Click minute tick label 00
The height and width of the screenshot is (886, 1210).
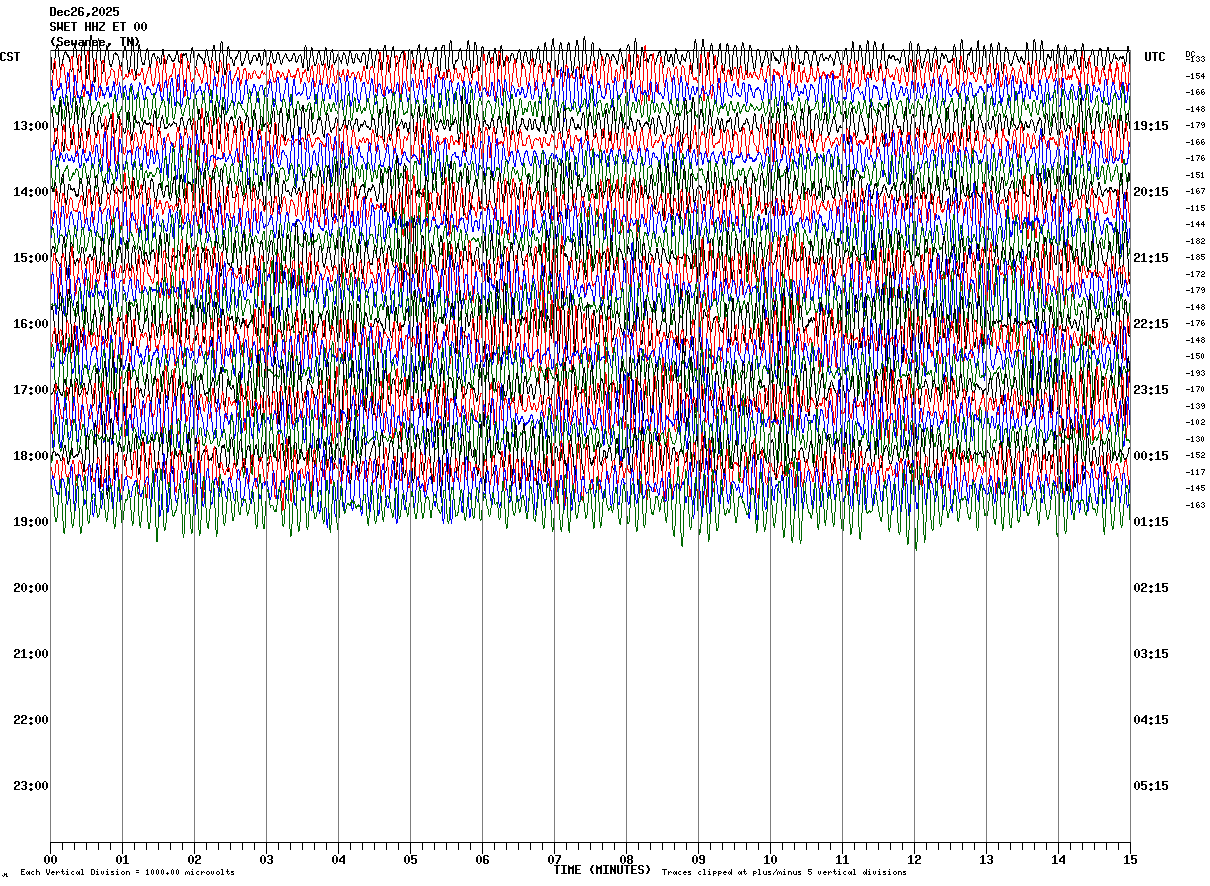(50, 860)
